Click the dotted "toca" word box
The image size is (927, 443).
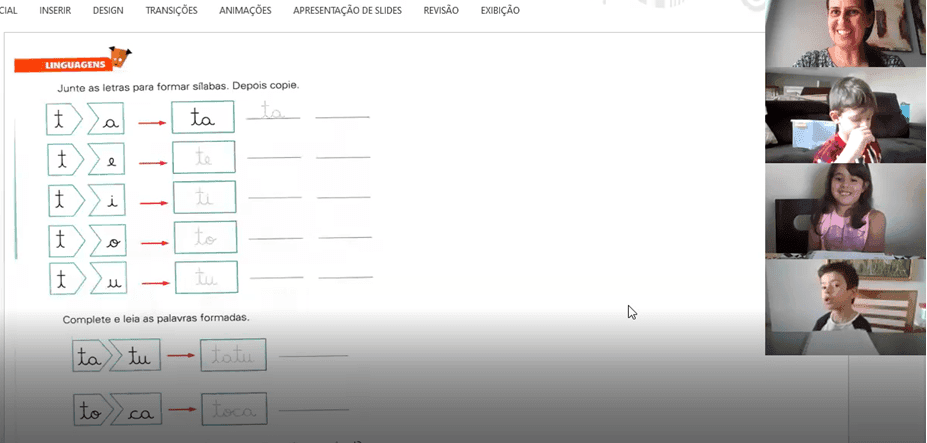234,411
